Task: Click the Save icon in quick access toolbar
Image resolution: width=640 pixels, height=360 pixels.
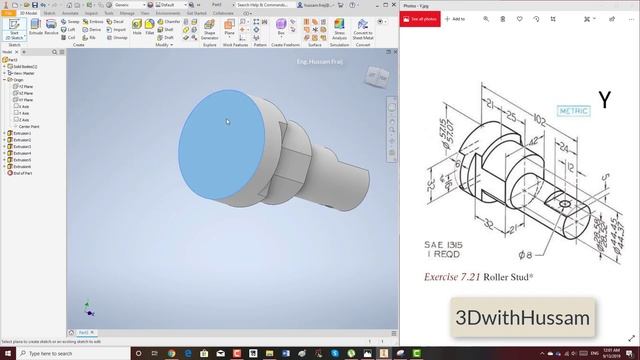Action: coord(35,5)
